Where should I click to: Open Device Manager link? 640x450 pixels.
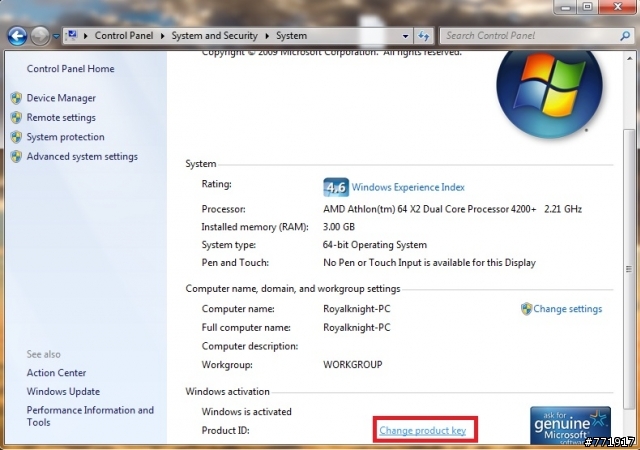click(x=61, y=98)
